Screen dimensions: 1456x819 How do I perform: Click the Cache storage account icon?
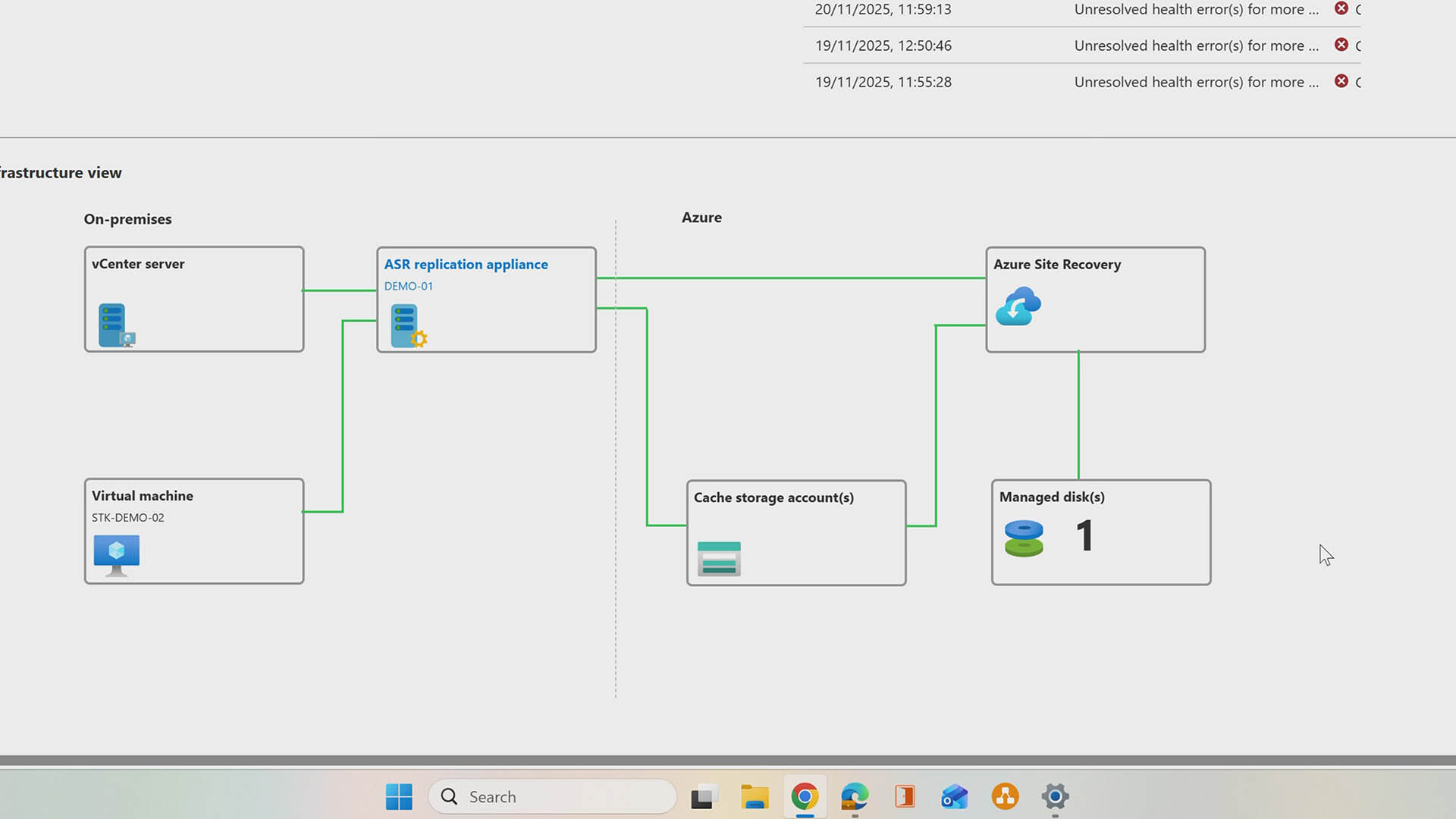point(718,559)
